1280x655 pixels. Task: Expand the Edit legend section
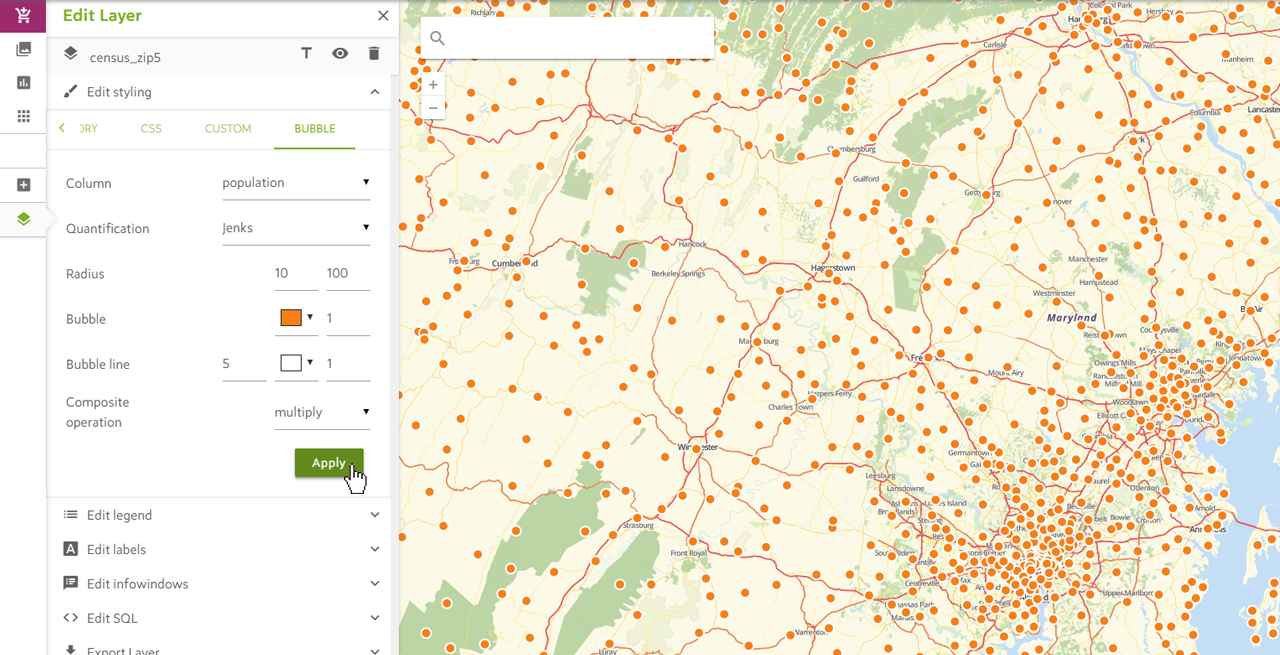coord(375,515)
